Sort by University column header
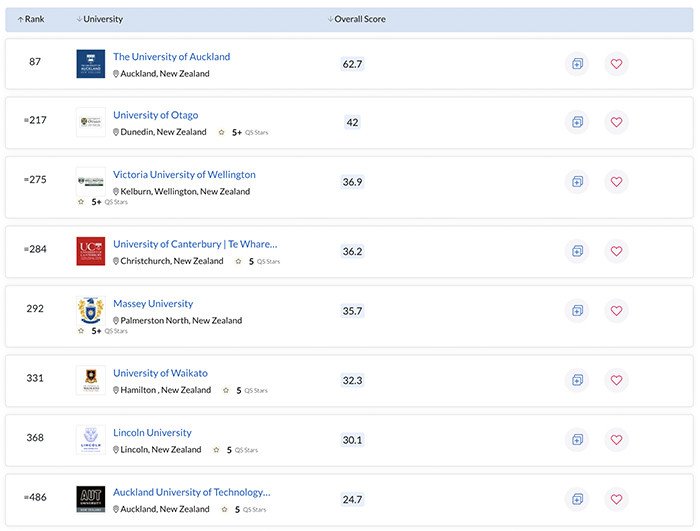 100,19
